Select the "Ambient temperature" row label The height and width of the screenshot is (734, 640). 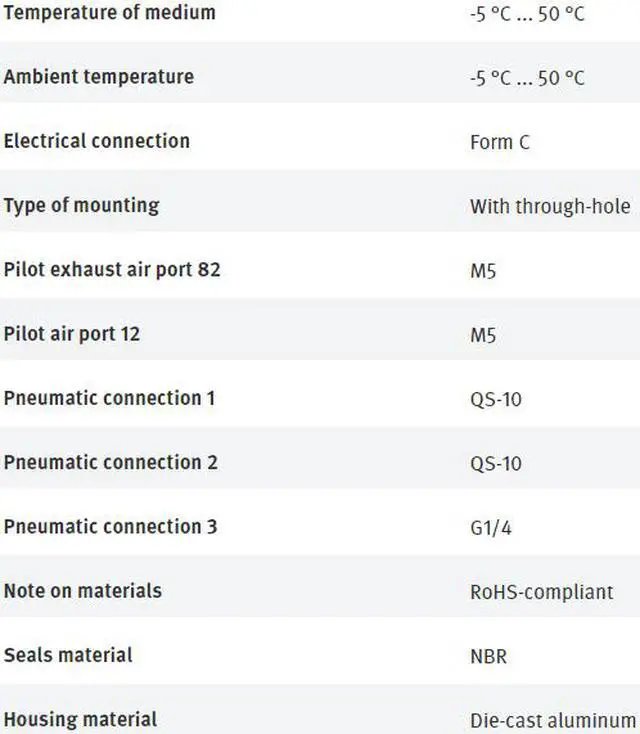point(99,77)
